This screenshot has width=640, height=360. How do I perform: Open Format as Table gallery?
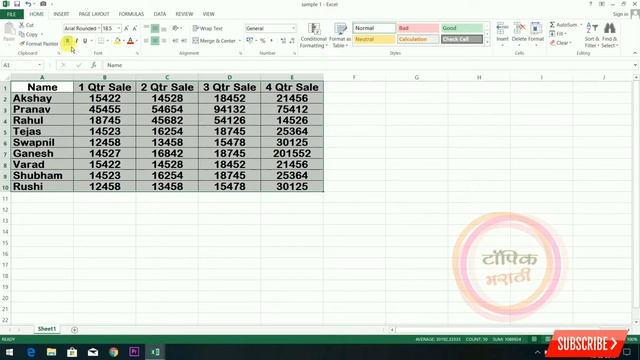click(340, 36)
